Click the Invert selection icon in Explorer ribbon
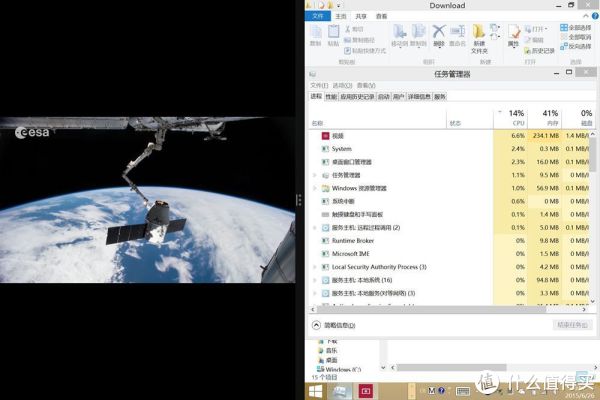Image resolution: width=600 pixels, height=400 pixels. 564,46
